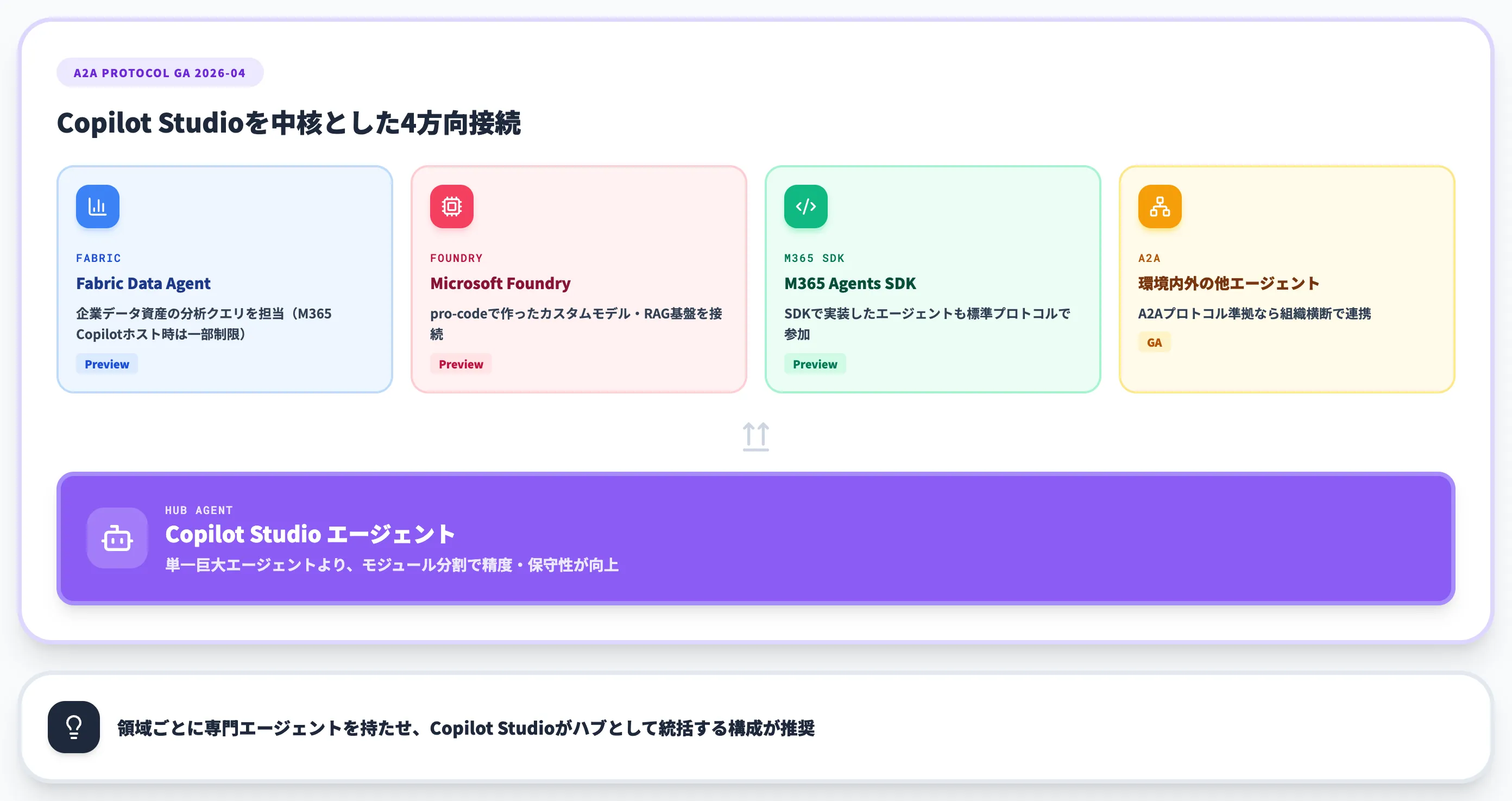The width and height of the screenshot is (1512, 801).
Task: Select the Fabric Data Agent title
Action: coord(143,283)
